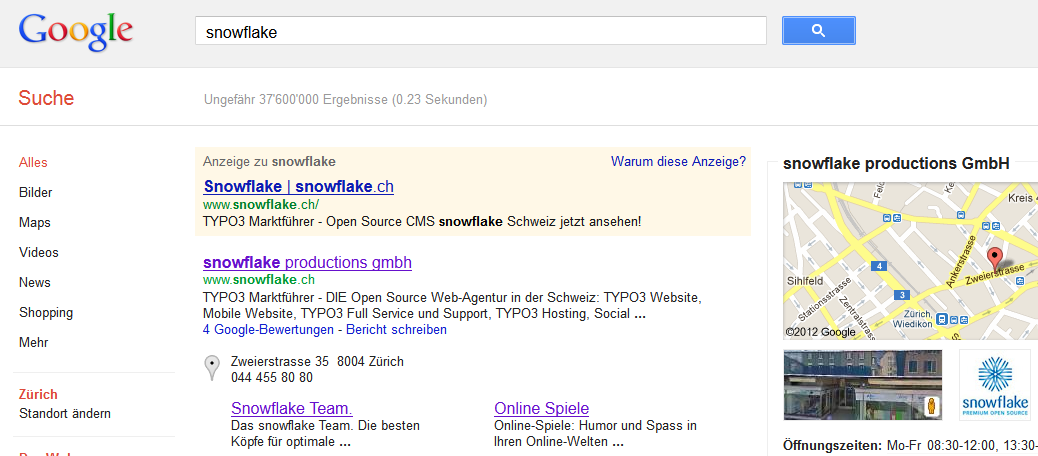The width and height of the screenshot is (1038, 456).
Task: Click the Google logo
Action: coord(76,32)
